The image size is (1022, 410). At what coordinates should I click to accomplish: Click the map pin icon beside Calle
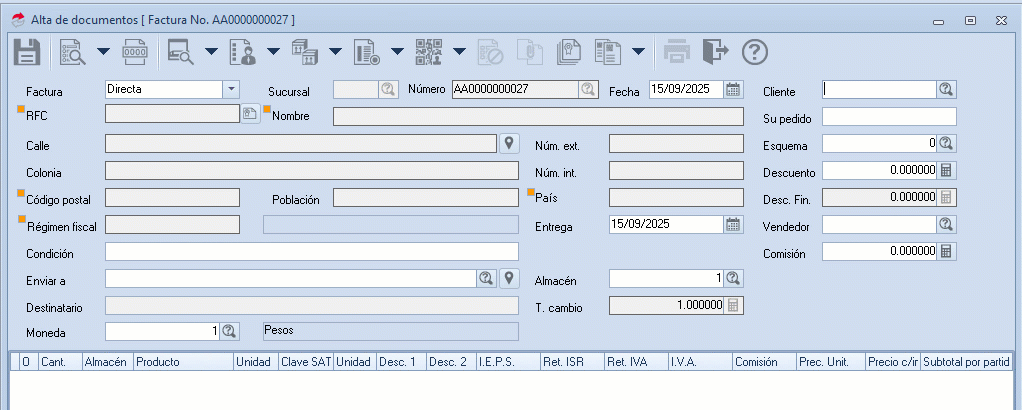pos(509,143)
